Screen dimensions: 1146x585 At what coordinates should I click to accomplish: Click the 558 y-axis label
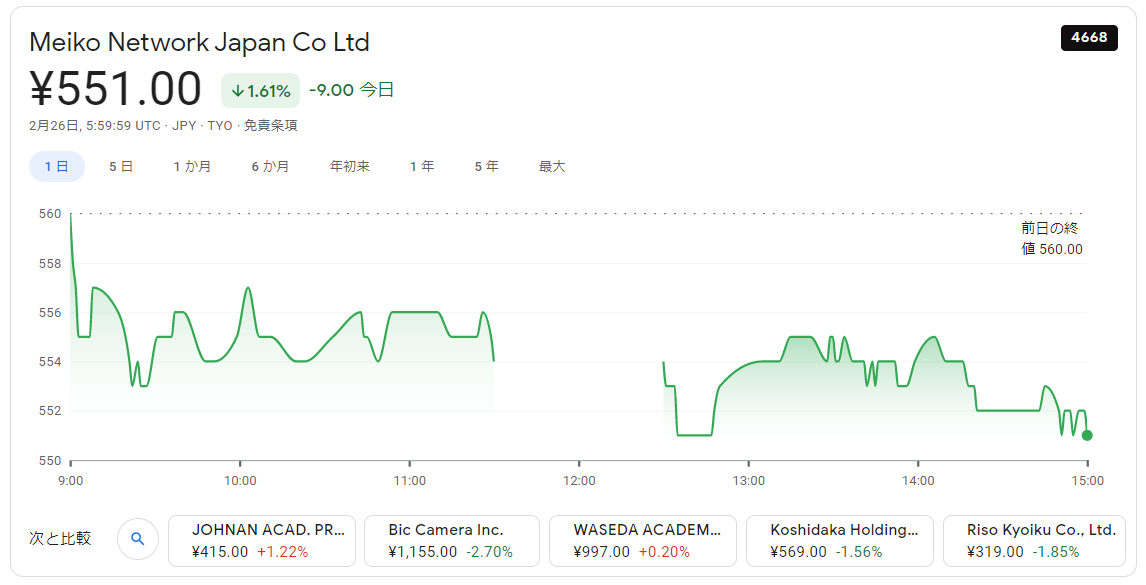click(50, 263)
